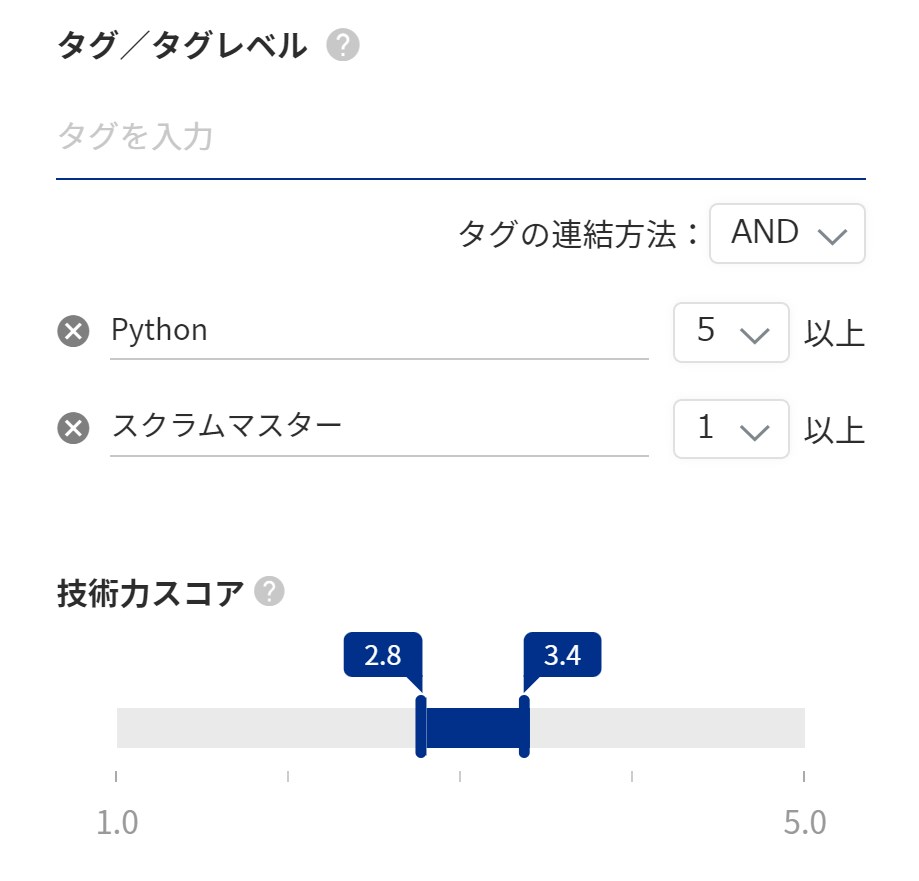The height and width of the screenshot is (881, 919).
Task: Open help icon beside タグ/タグレベル heading
Action: (343, 45)
